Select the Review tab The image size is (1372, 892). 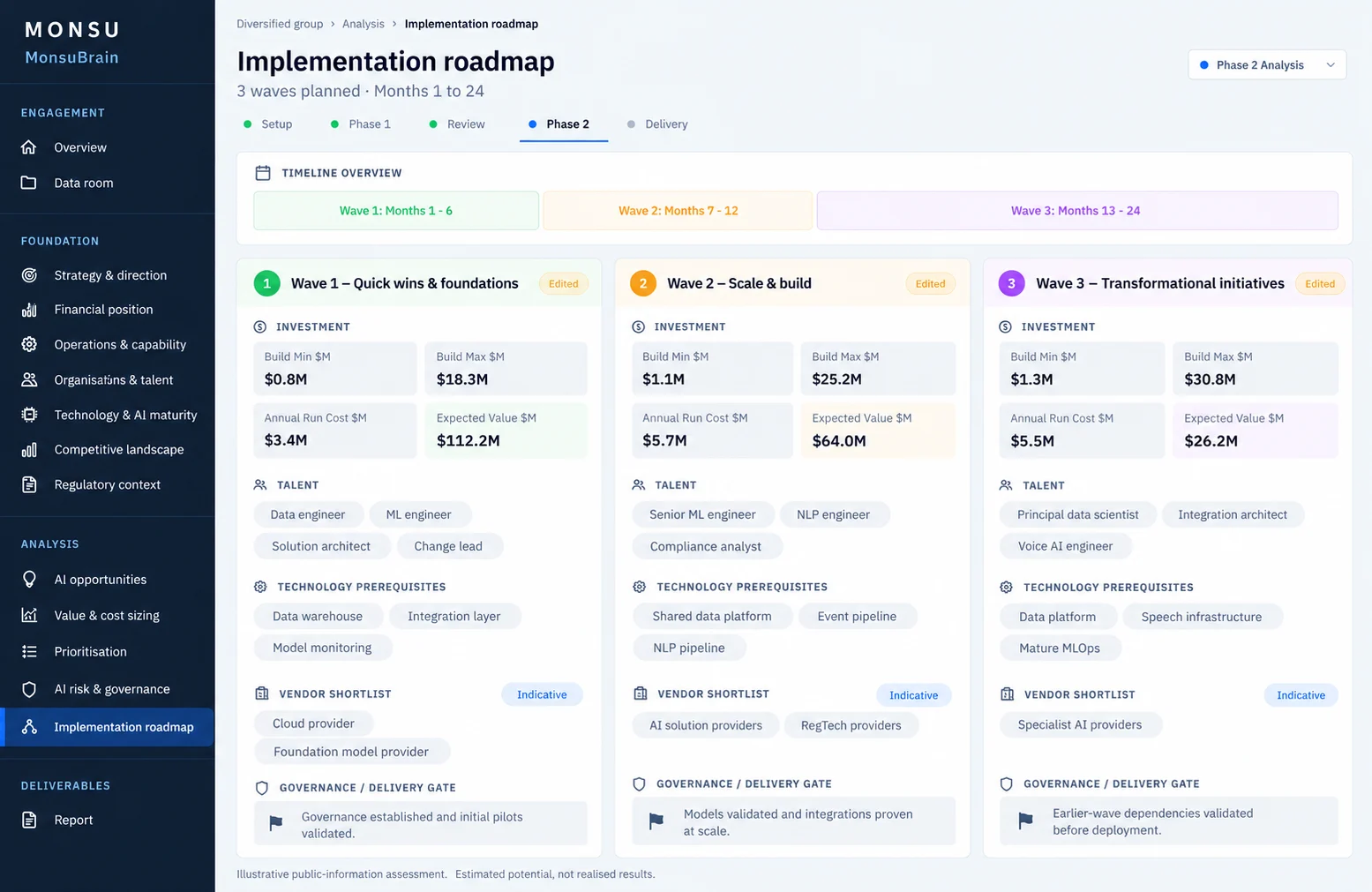coord(457,124)
